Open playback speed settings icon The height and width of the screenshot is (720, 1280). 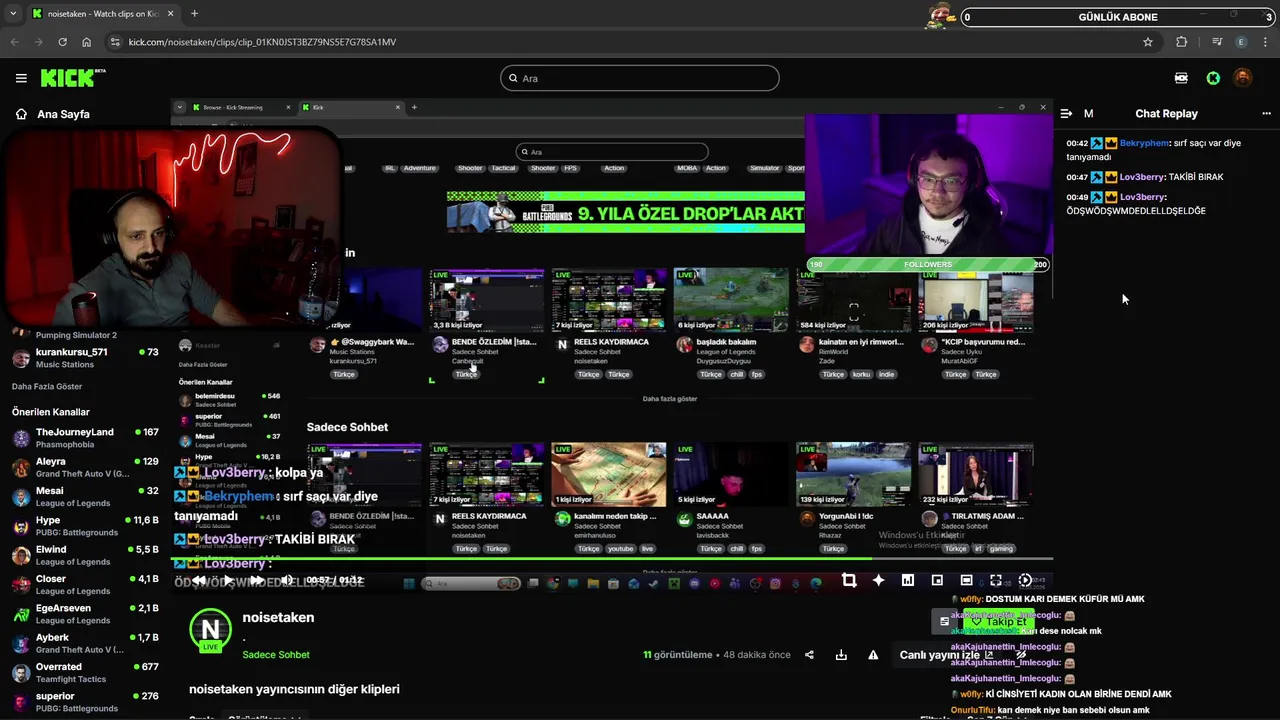coord(1025,580)
